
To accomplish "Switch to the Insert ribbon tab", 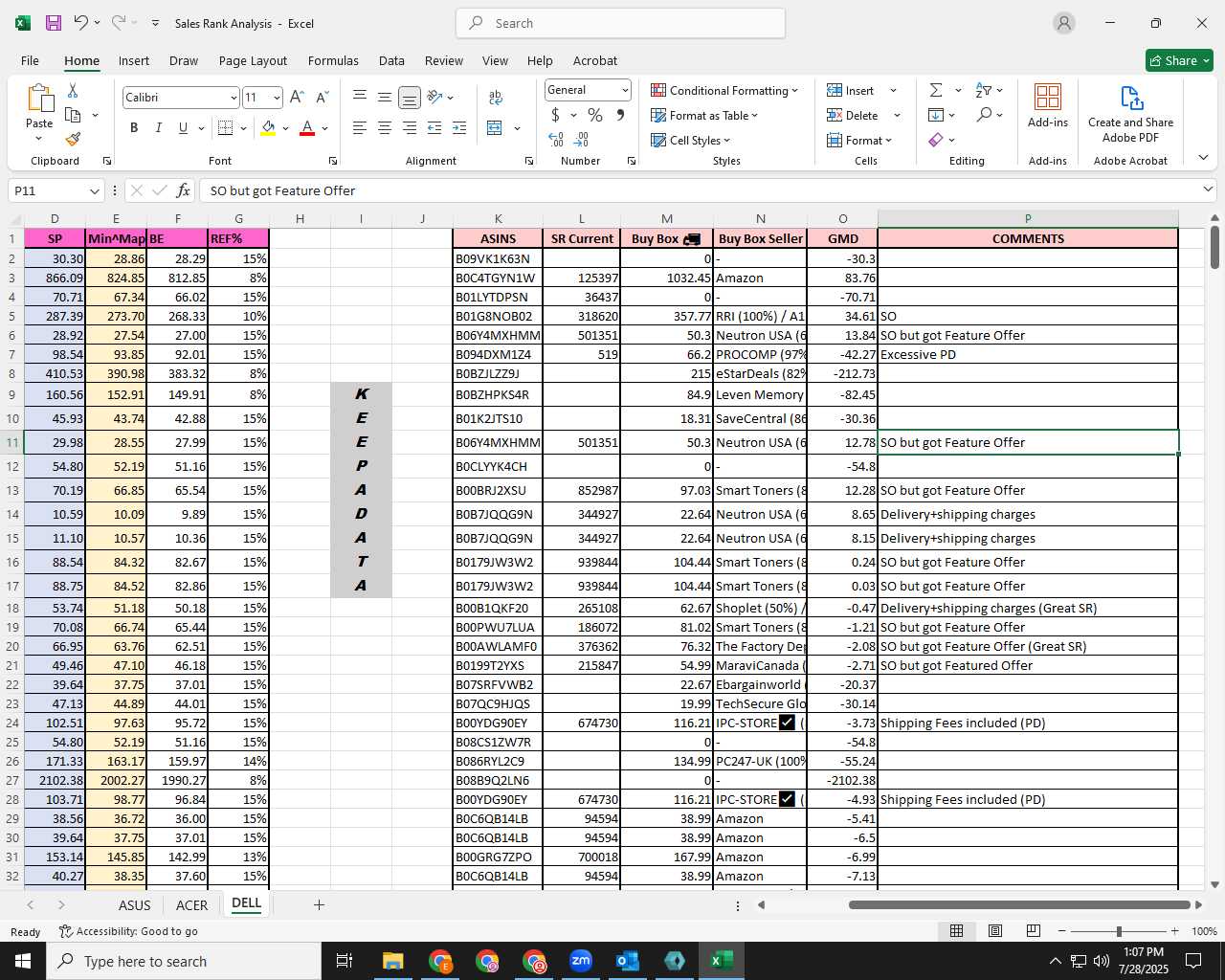I will (133, 60).
